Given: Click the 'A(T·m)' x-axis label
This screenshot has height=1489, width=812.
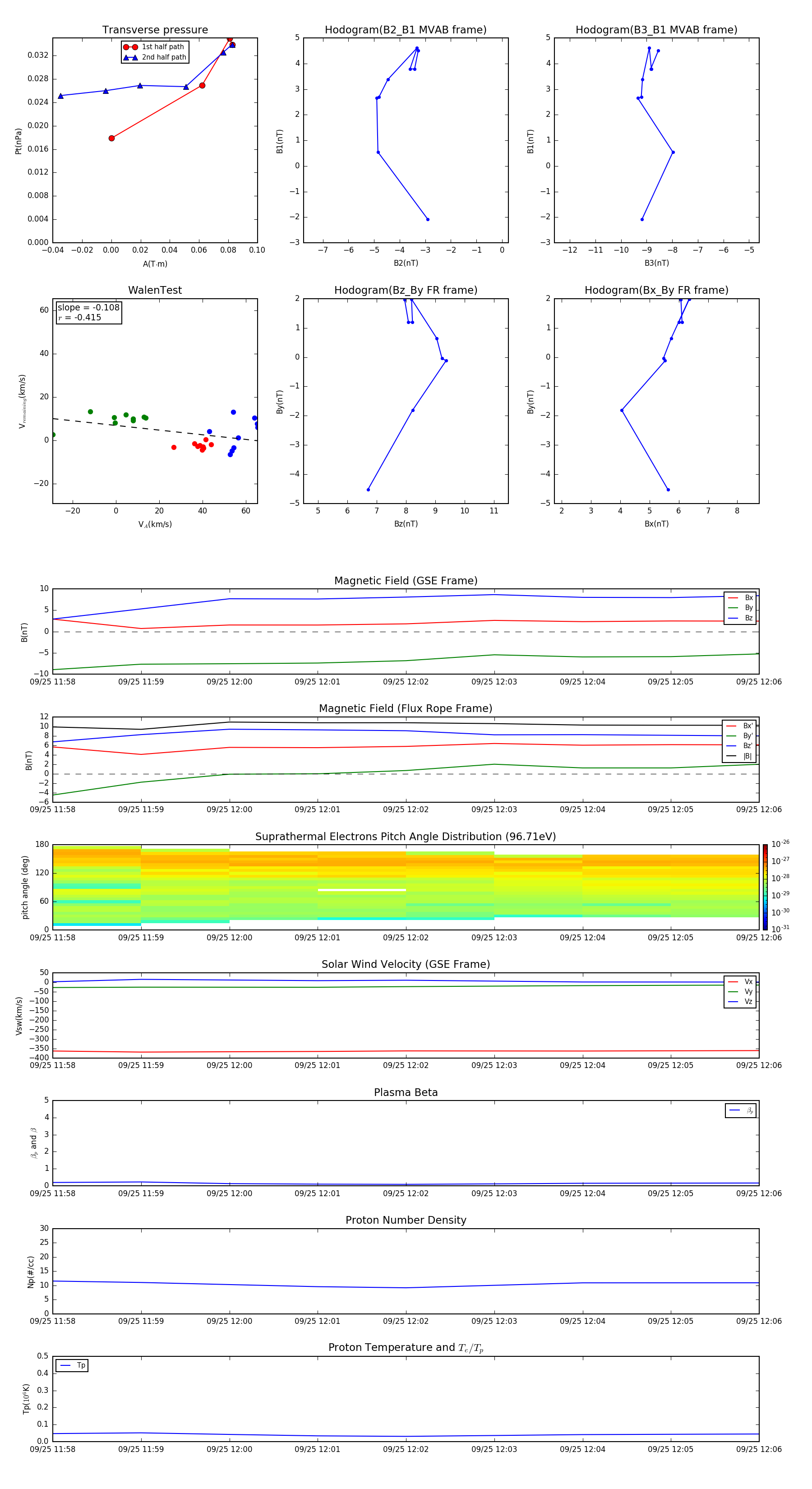Looking at the screenshot, I should pyautogui.click(x=155, y=264).
